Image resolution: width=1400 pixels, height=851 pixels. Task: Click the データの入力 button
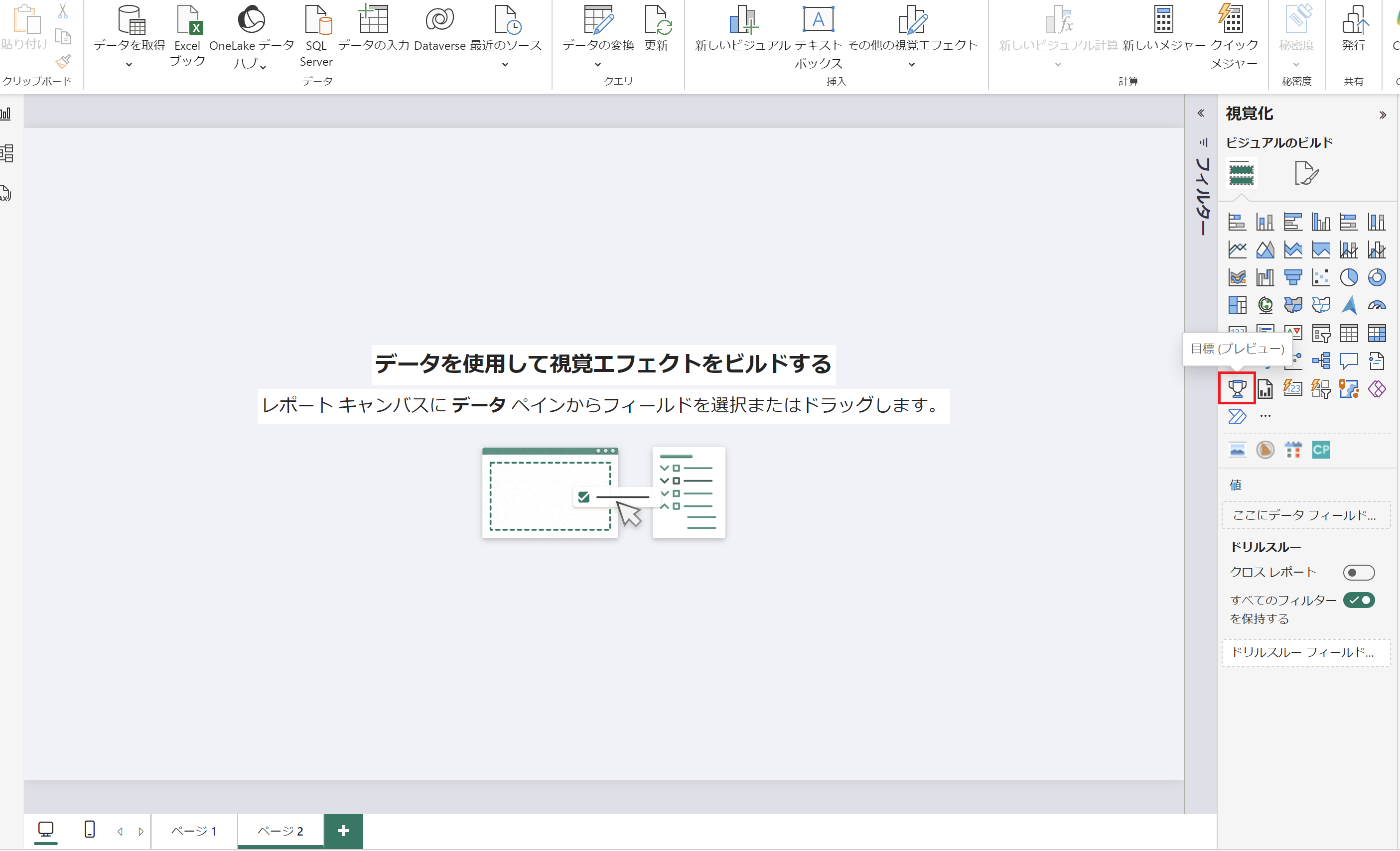click(x=373, y=28)
